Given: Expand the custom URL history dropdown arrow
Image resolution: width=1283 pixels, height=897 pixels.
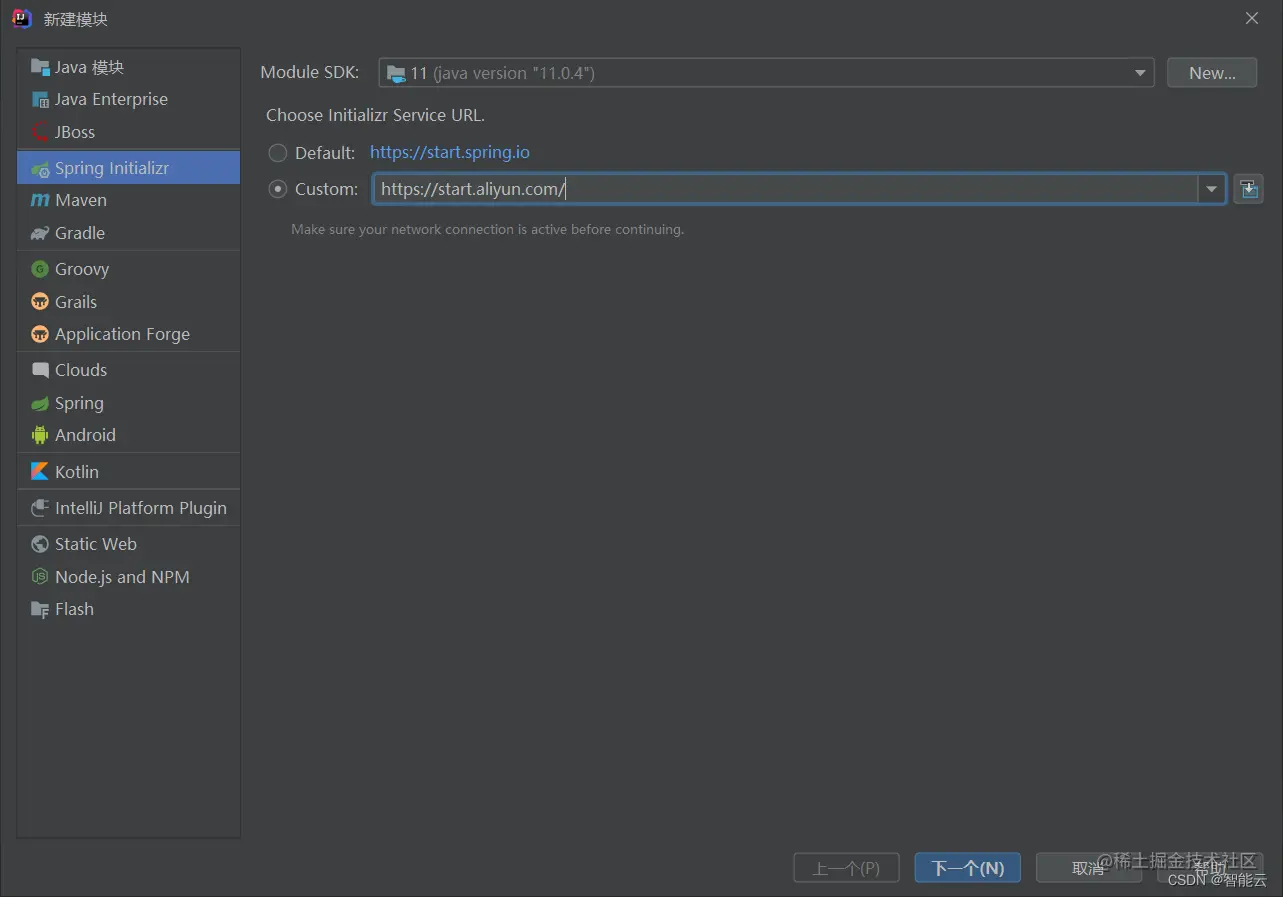Looking at the screenshot, I should tap(1212, 189).
